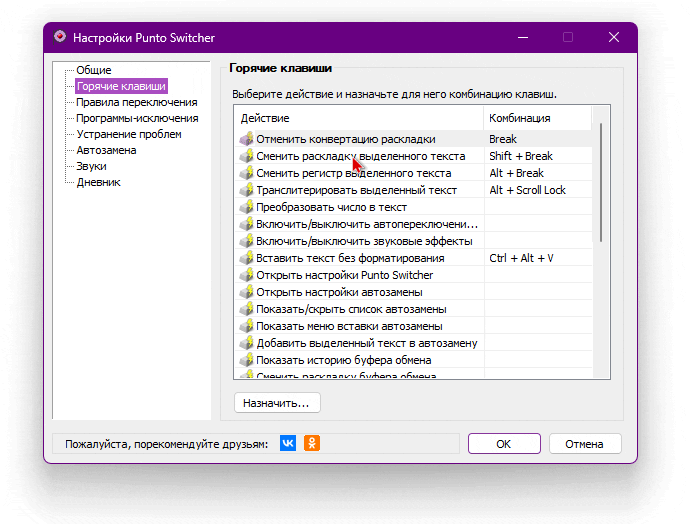Select row Показать меню вставки автозамены
The image size is (690, 524).
pyautogui.click(x=414, y=326)
